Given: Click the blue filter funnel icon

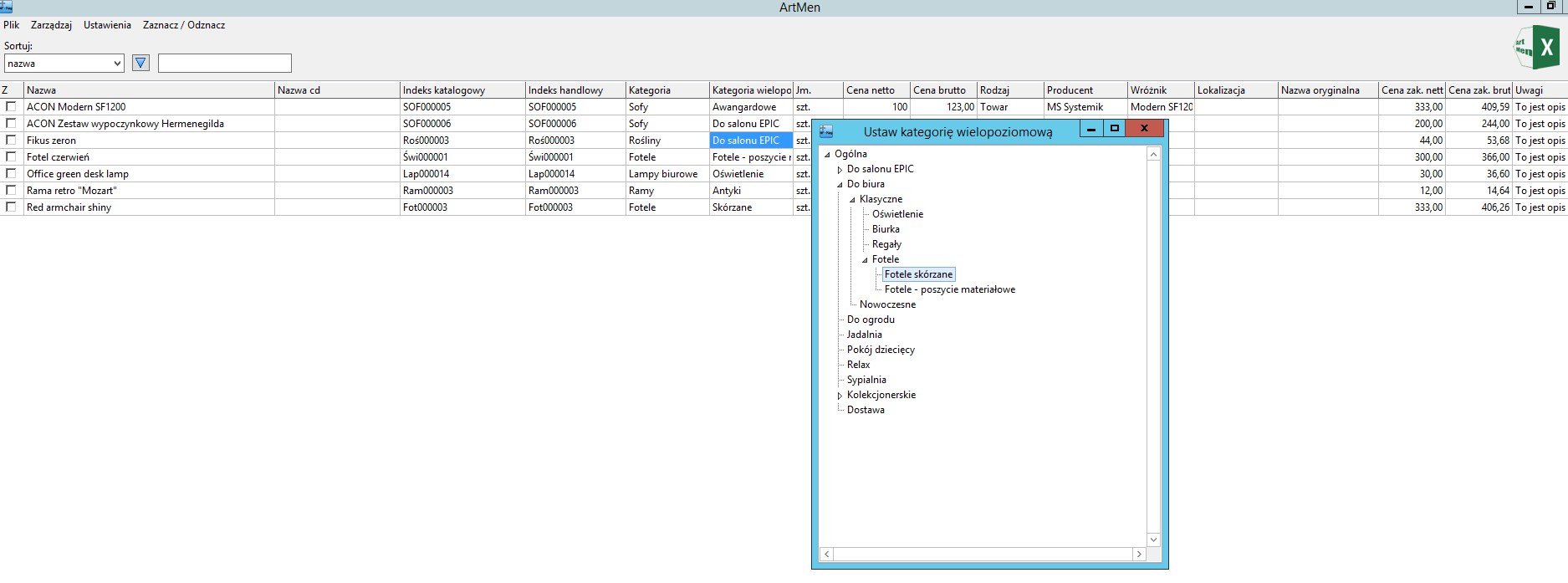Looking at the screenshot, I should coord(140,63).
